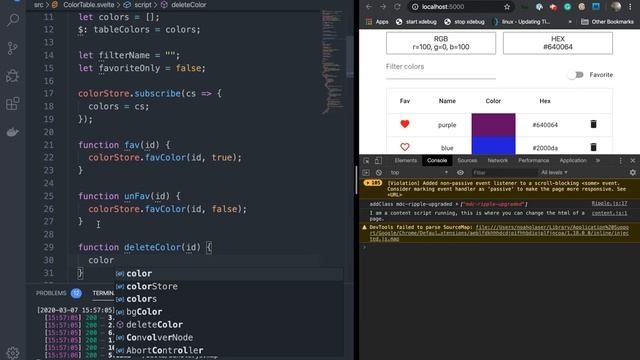The width and height of the screenshot is (640, 360).
Task: Open the 'stop xdebug' bookmark
Action: (464, 22)
